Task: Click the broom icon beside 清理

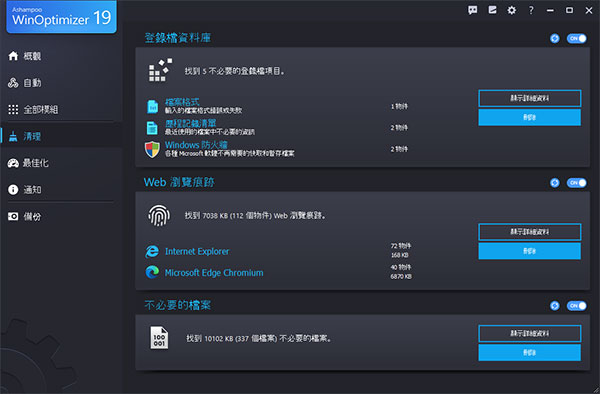Action: 13,136
